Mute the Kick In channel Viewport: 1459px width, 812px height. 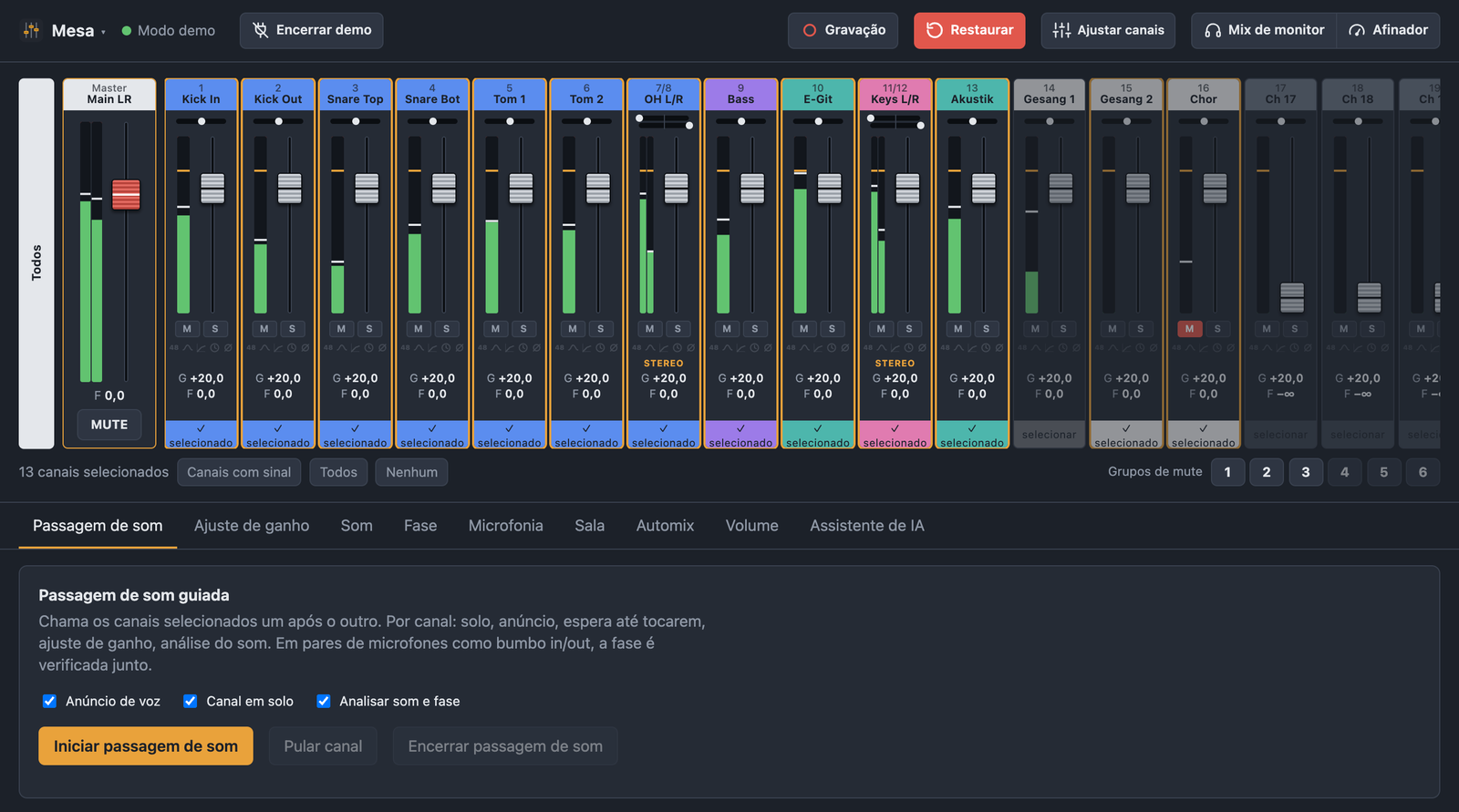click(x=187, y=329)
